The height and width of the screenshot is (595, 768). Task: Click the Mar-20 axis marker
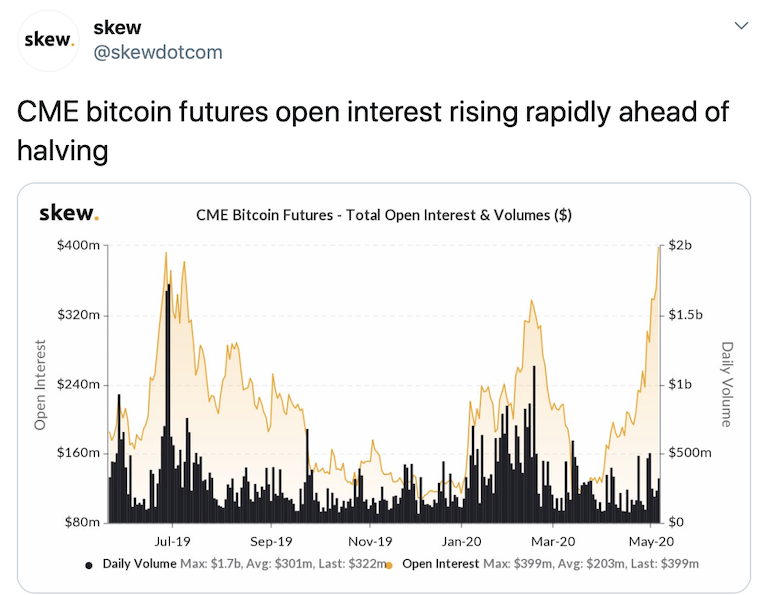point(553,541)
